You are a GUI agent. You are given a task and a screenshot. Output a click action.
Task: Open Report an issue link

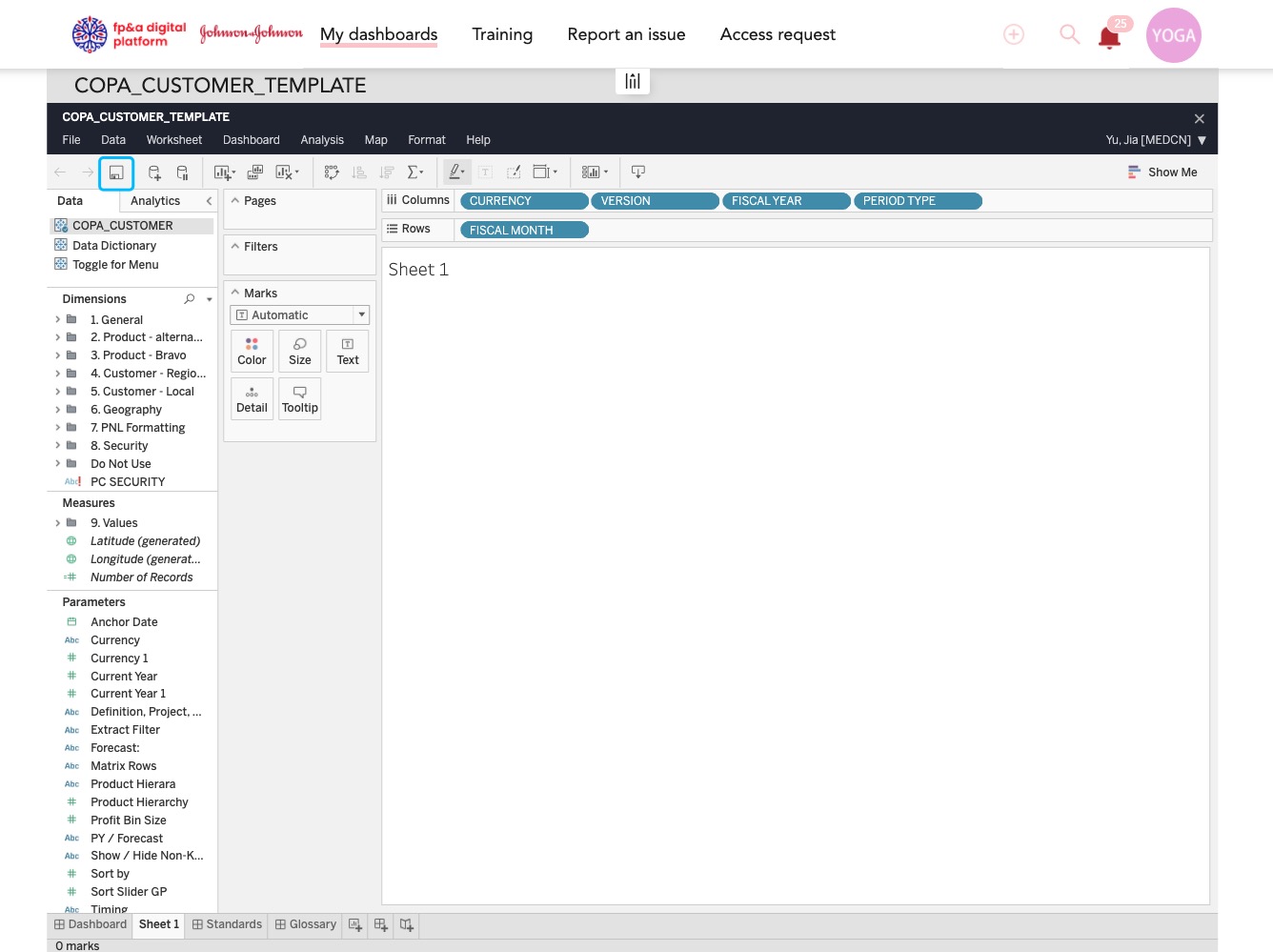click(x=626, y=34)
